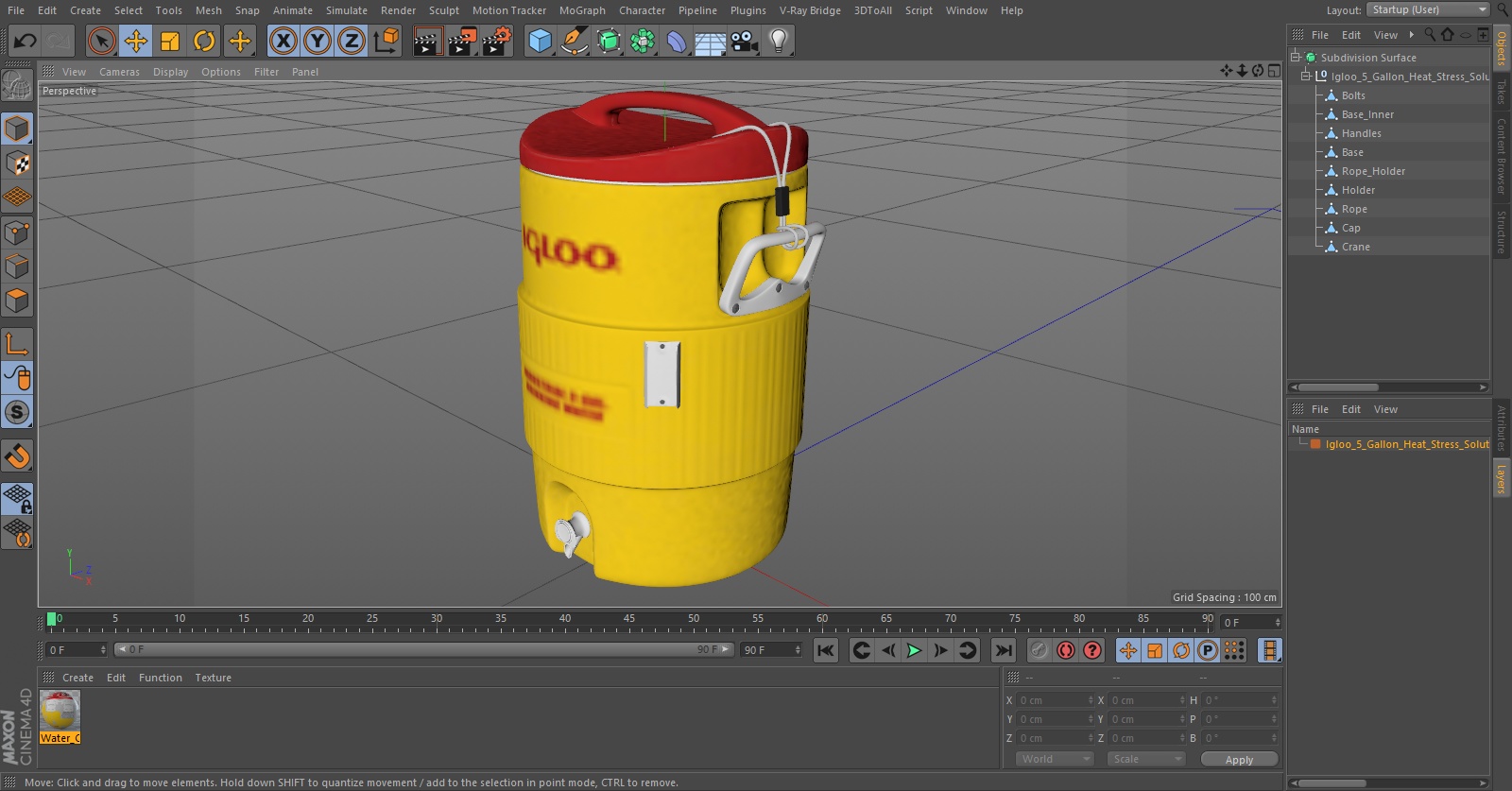Enable Edges mode in left toolbar

[17, 267]
